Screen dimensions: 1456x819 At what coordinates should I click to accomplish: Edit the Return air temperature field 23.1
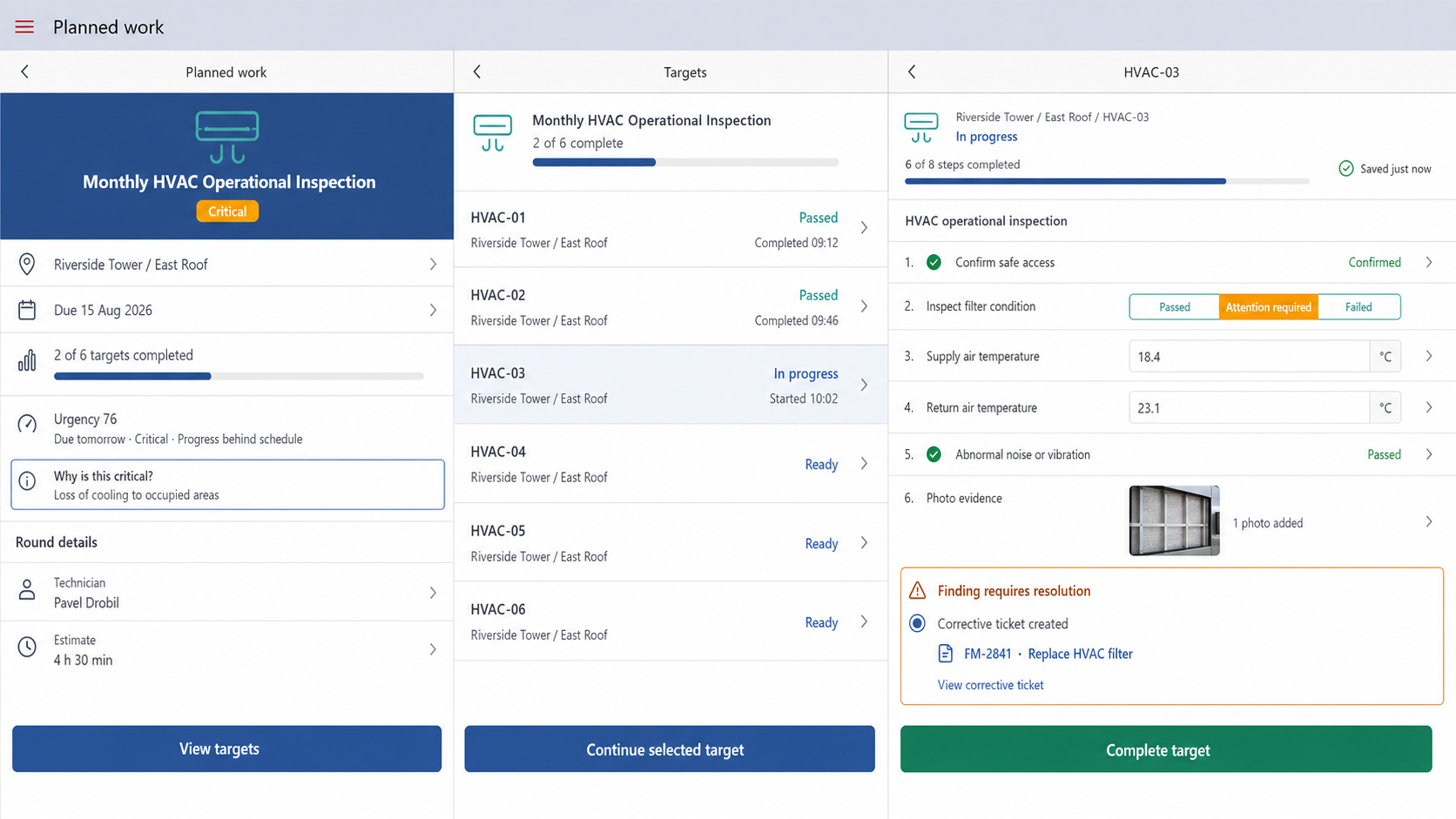tap(1249, 407)
